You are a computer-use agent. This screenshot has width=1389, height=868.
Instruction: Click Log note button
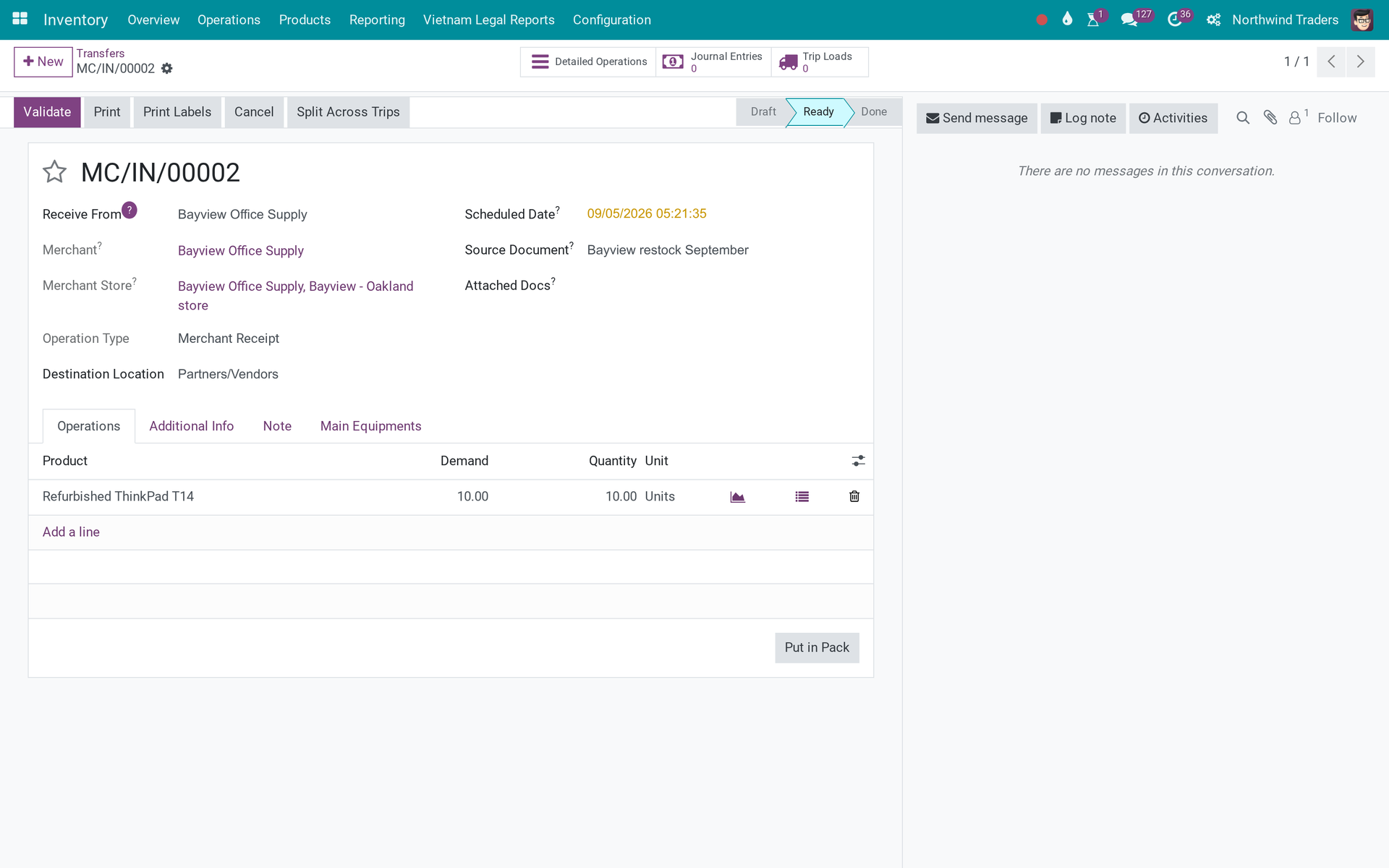coord(1083,118)
